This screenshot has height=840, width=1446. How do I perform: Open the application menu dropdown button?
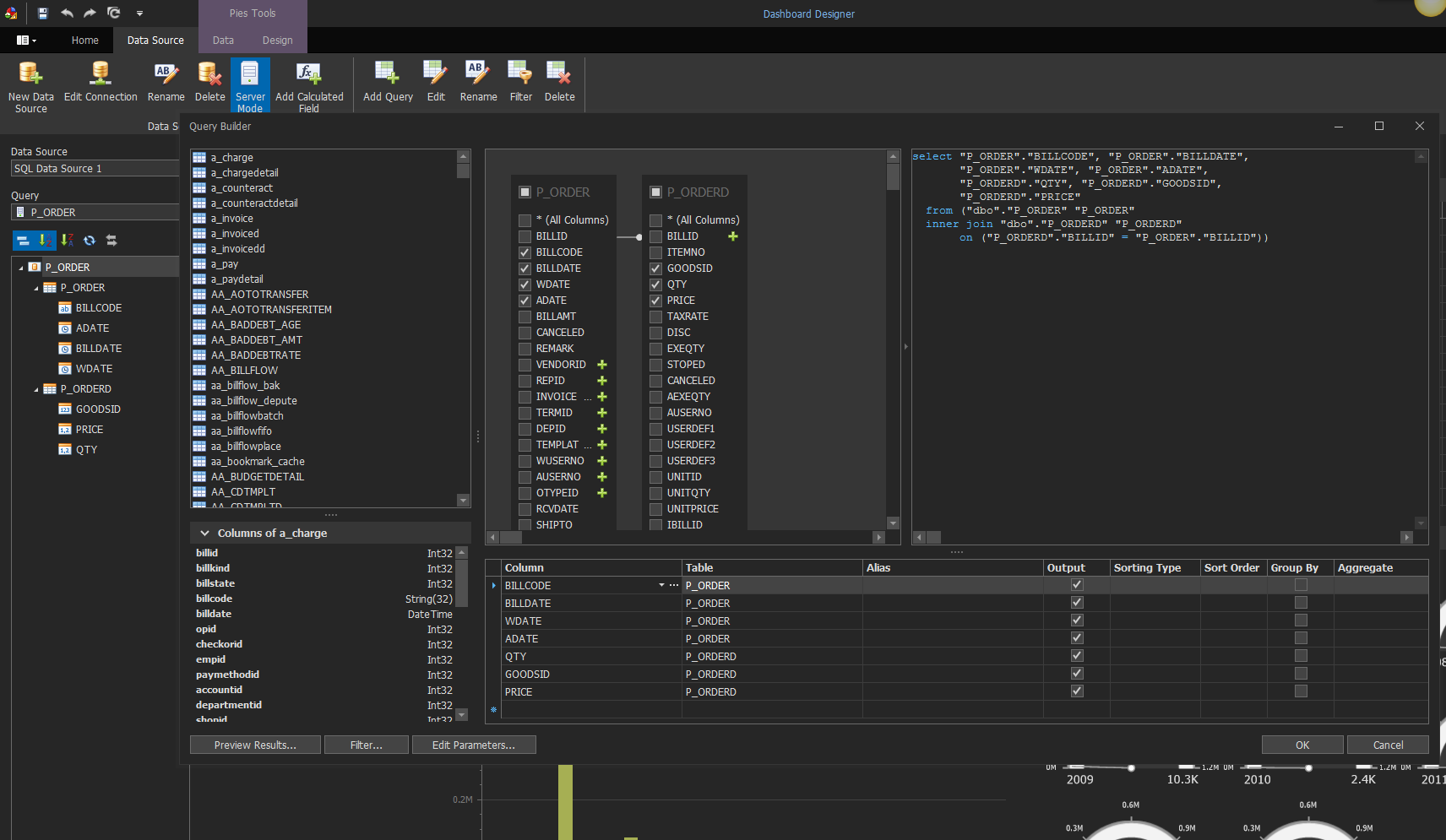click(x=26, y=41)
